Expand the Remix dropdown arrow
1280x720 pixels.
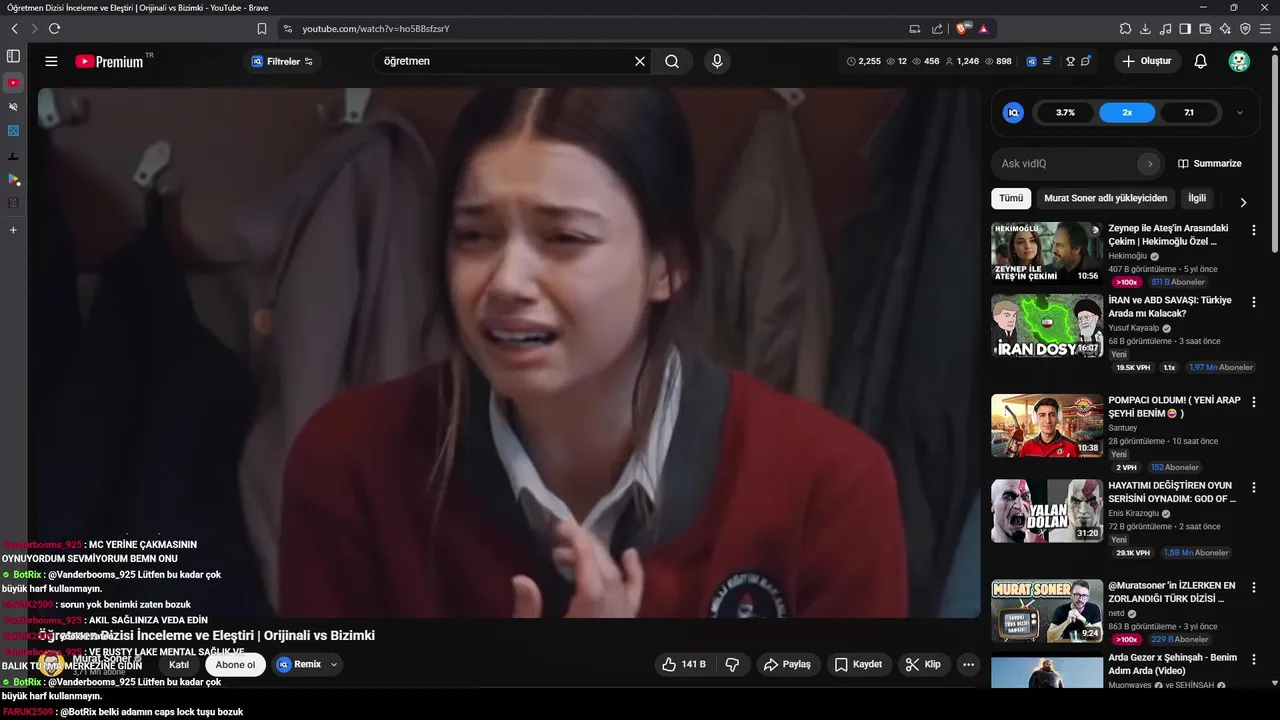pyautogui.click(x=334, y=664)
